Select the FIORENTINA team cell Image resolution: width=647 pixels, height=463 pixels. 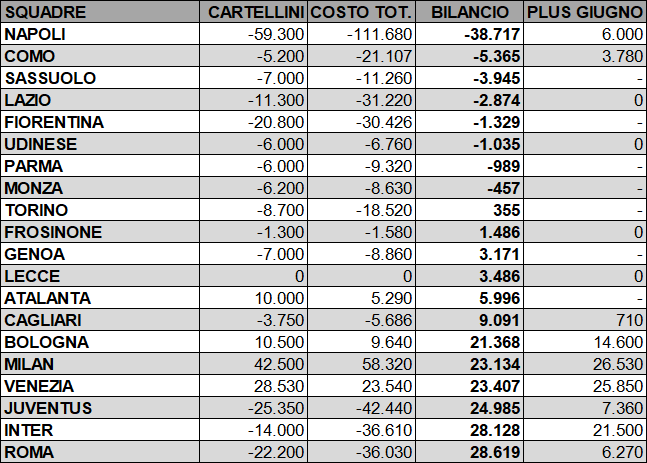[x=100, y=122]
